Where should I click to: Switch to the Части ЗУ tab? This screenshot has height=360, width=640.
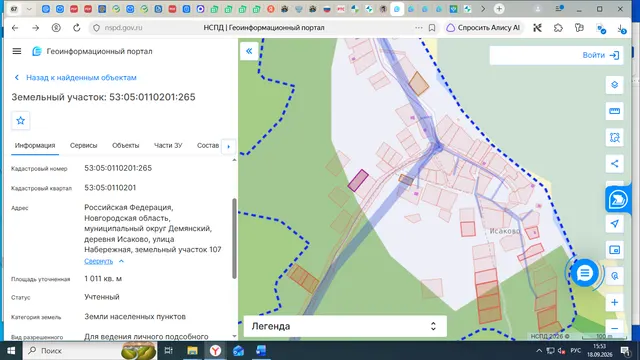168,145
